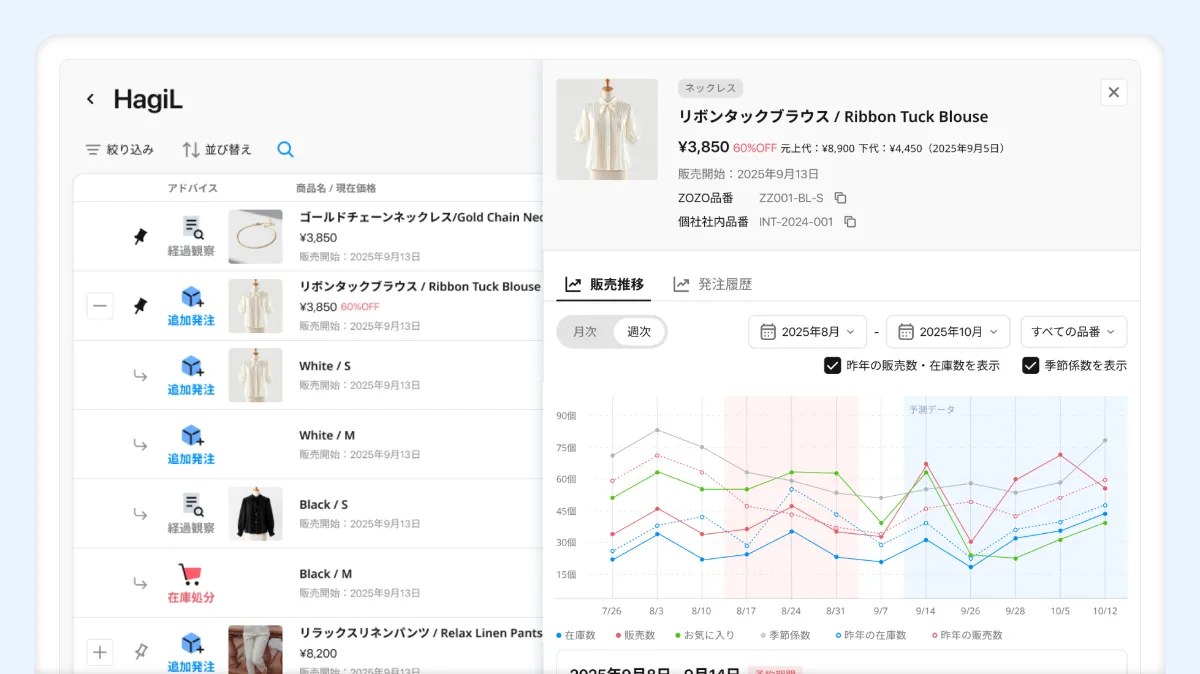Pin the Relax Linen Pants row

point(140,652)
